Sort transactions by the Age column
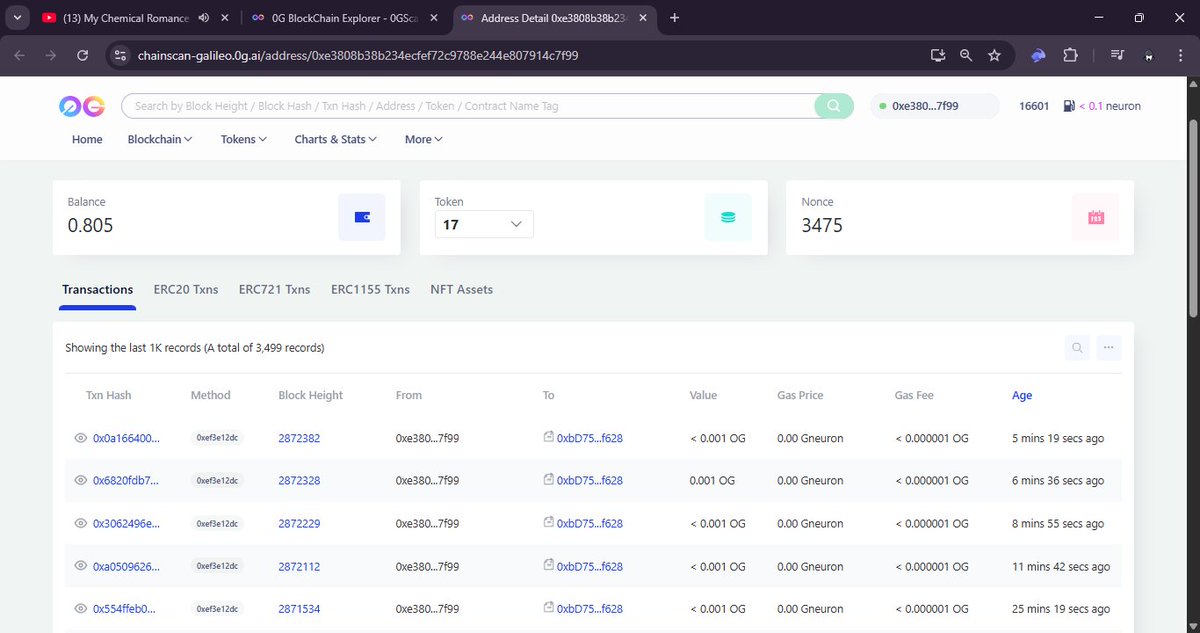The height and width of the screenshot is (633, 1200). pyautogui.click(x=1021, y=395)
